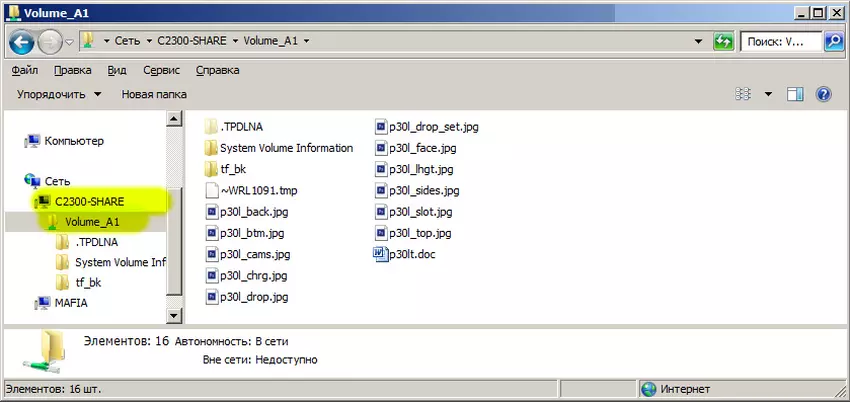The image size is (850, 402).
Task: Open the Сервис menu
Action: click(162, 71)
